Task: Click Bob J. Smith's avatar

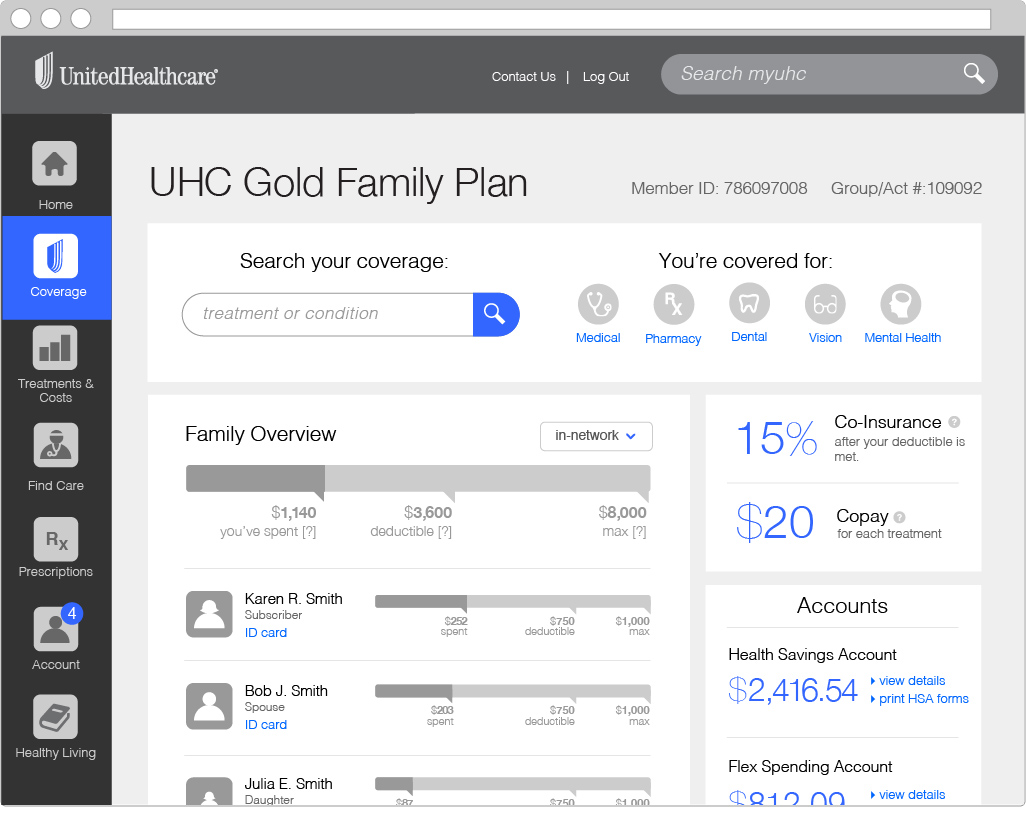Action: (209, 706)
